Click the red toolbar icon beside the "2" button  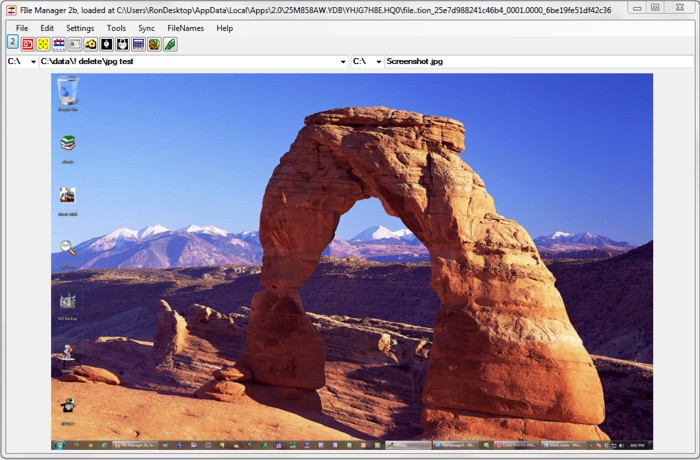(x=28, y=44)
